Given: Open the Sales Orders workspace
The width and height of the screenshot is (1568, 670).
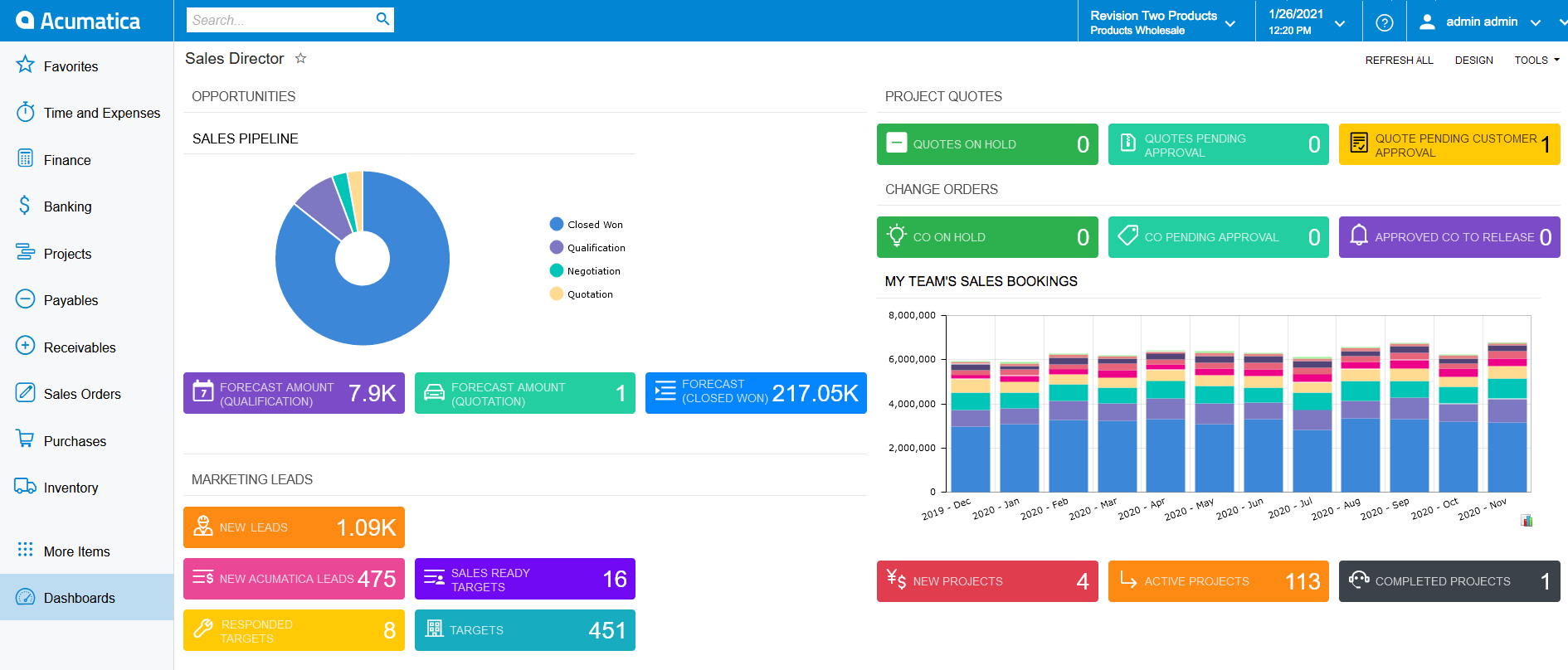Looking at the screenshot, I should point(87,394).
